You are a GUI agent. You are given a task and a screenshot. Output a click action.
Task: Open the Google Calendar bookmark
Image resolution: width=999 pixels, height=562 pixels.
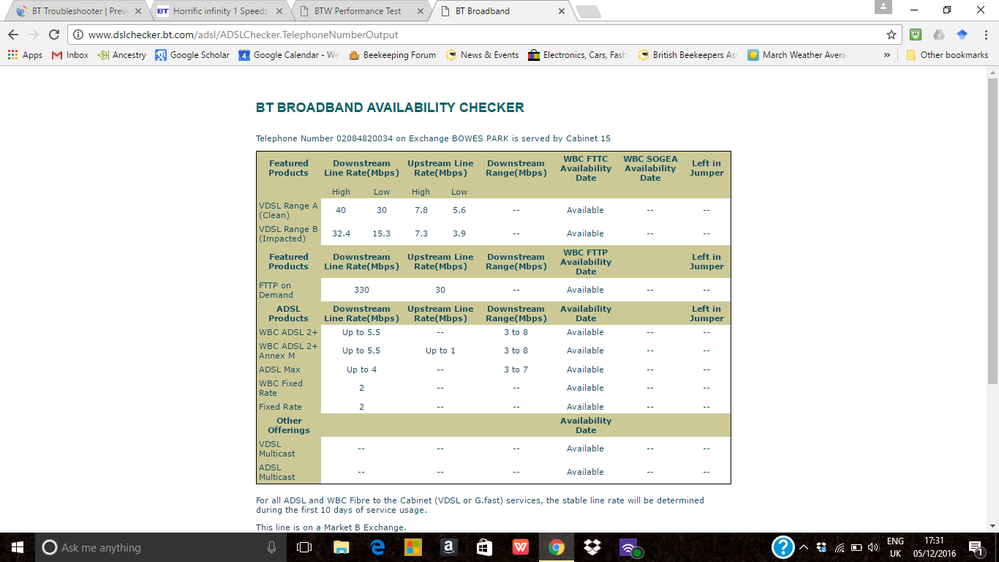[289, 55]
